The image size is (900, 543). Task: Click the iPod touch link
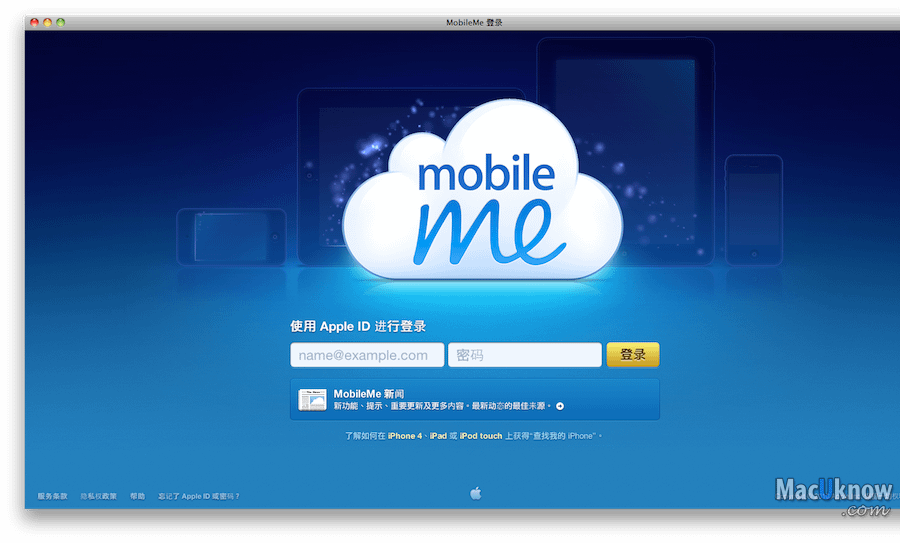pyautogui.click(x=481, y=437)
